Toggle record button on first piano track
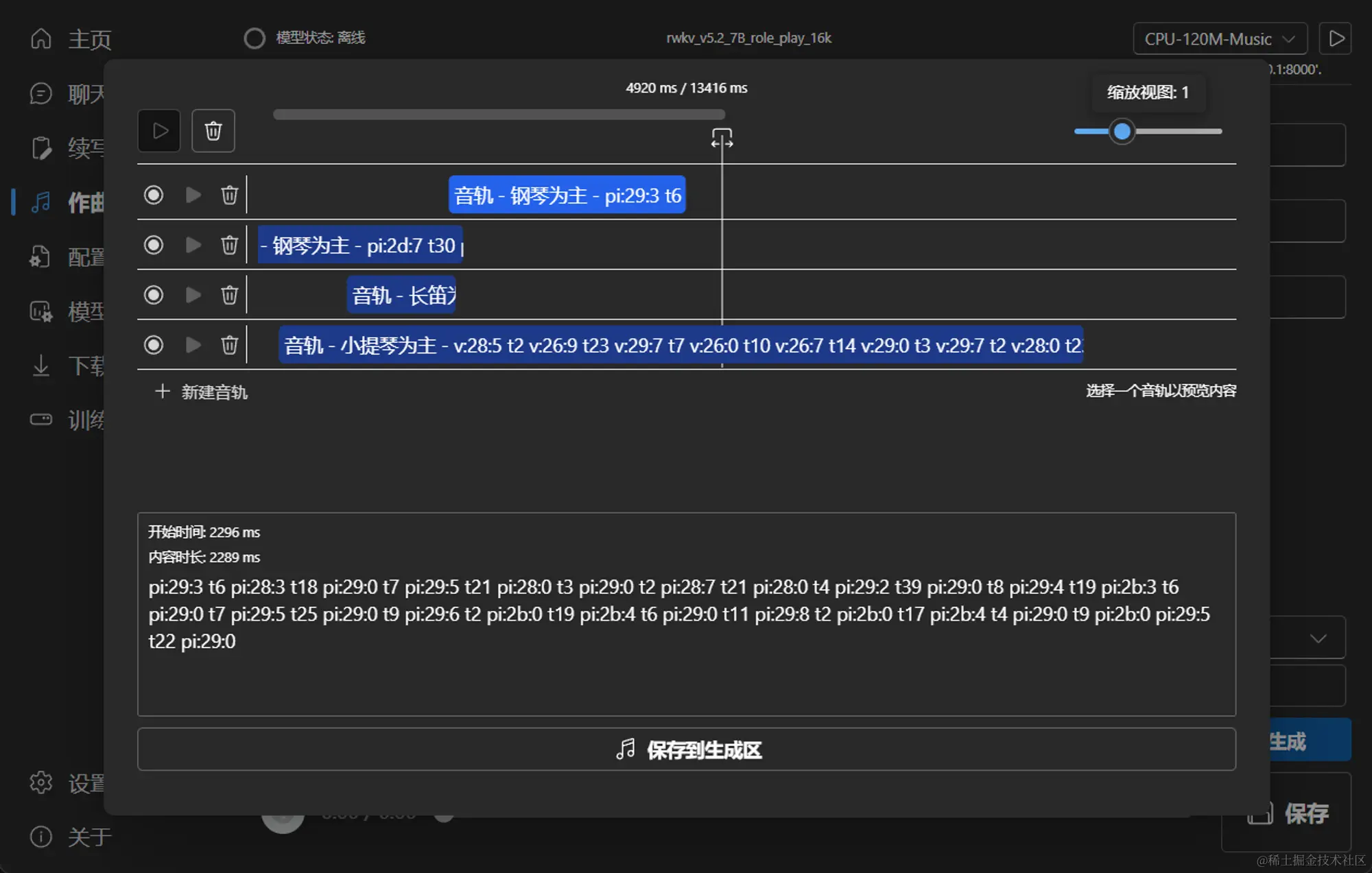Image resolution: width=1372 pixels, height=873 pixels. pyautogui.click(x=154, y=195)
